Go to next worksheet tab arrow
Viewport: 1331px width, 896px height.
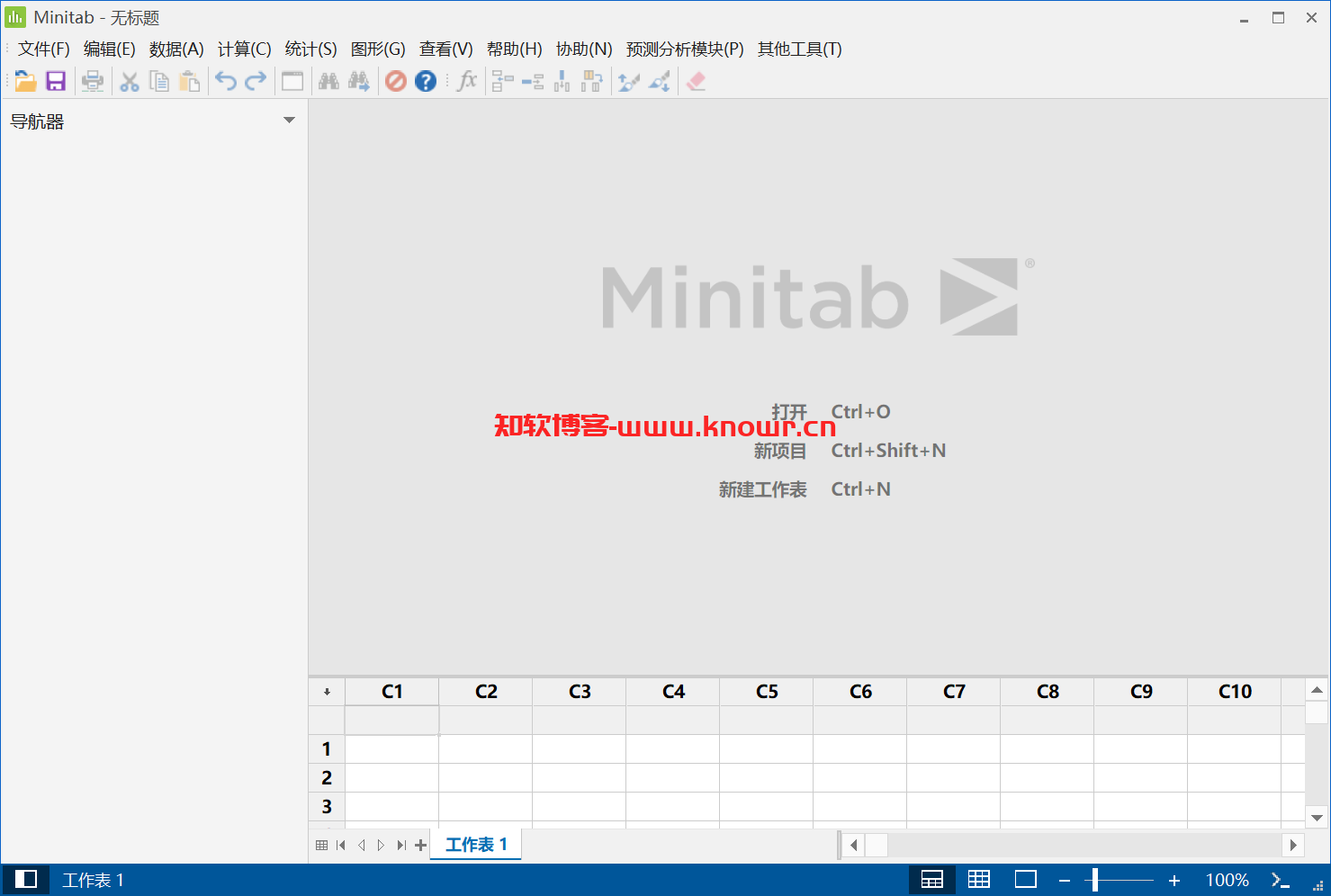[x=381, y=845]
